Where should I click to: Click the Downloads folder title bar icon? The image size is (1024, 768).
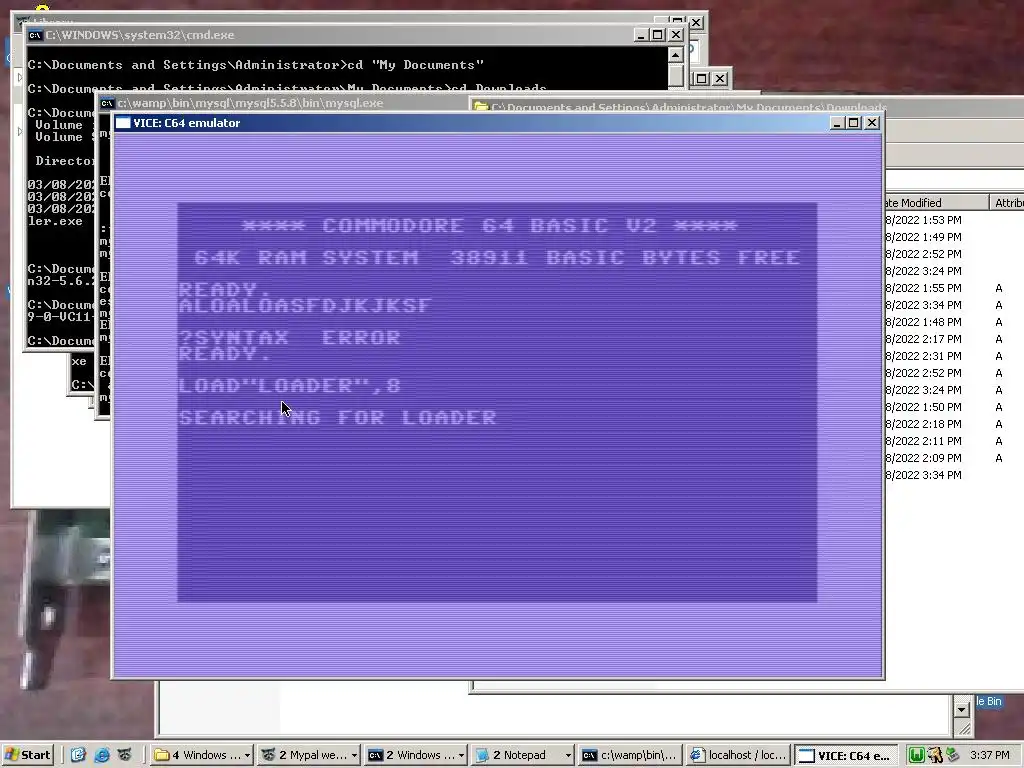pyautogui.click(x=481, y=107)
